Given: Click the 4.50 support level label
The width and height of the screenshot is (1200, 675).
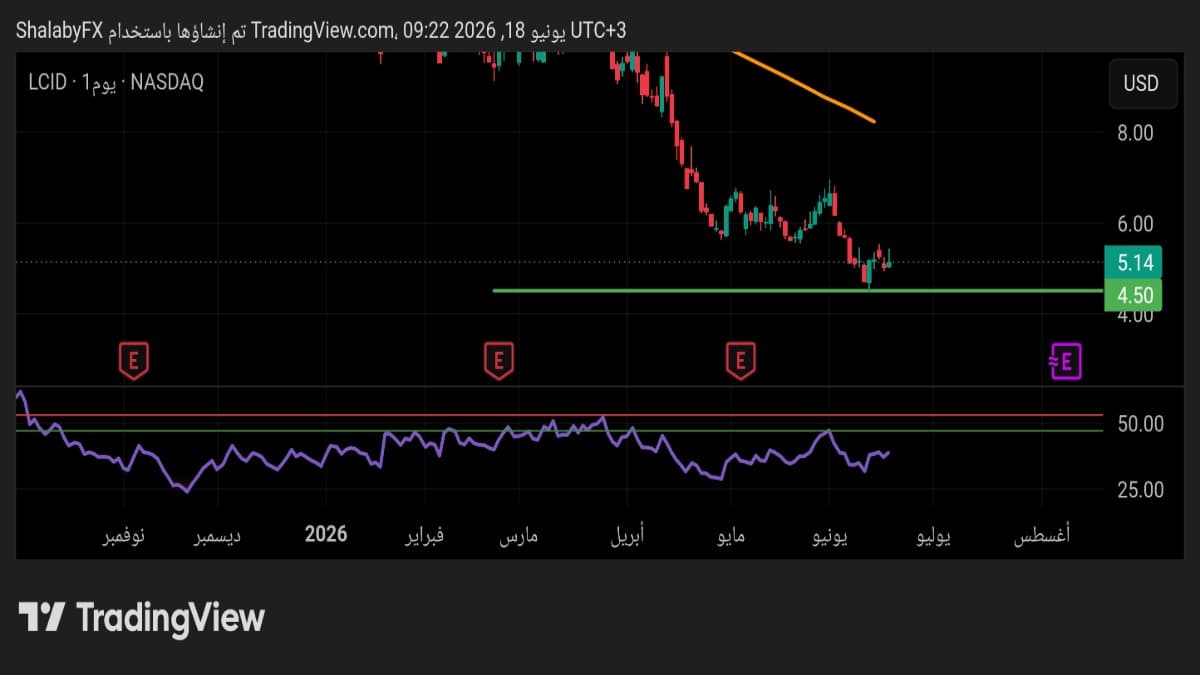Looking at the screenshot, I should [x=1133, y=296].
